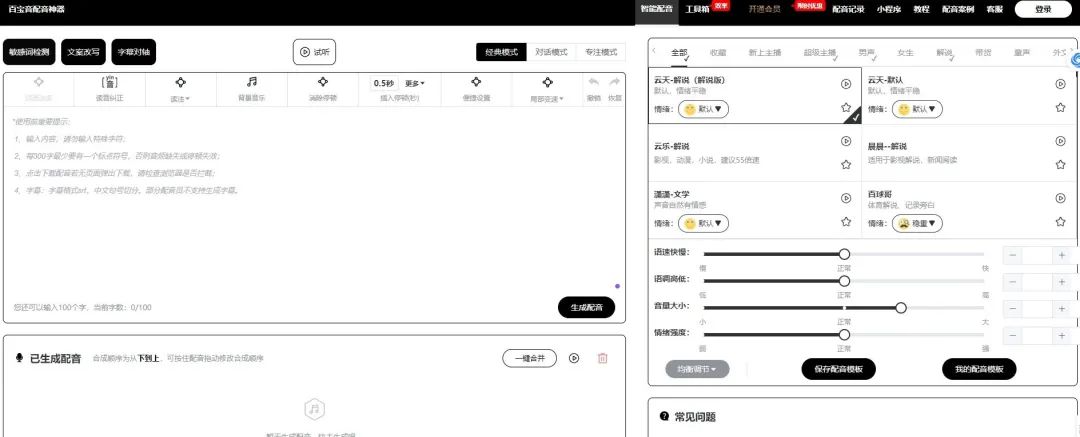Open the 更多 pause duration dropdown
Image resolution: width=1080 pixels, height=437 pixels.
point(415,83)
